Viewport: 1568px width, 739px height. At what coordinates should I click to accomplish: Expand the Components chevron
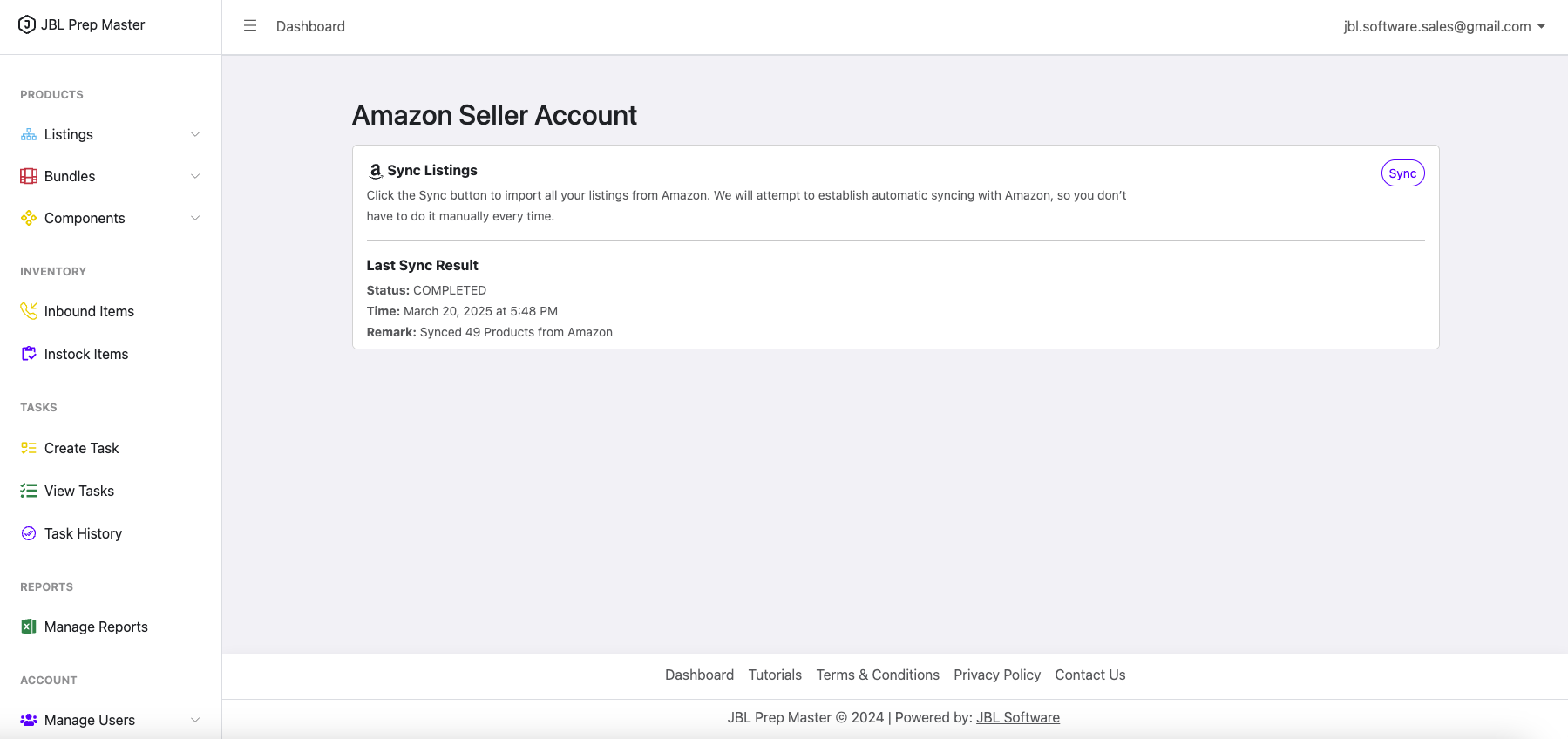pos(195,218)
